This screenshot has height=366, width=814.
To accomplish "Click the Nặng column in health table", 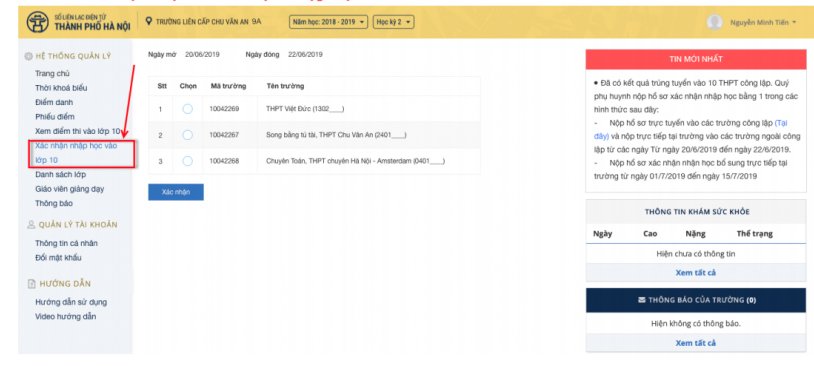I will [695, 234].
